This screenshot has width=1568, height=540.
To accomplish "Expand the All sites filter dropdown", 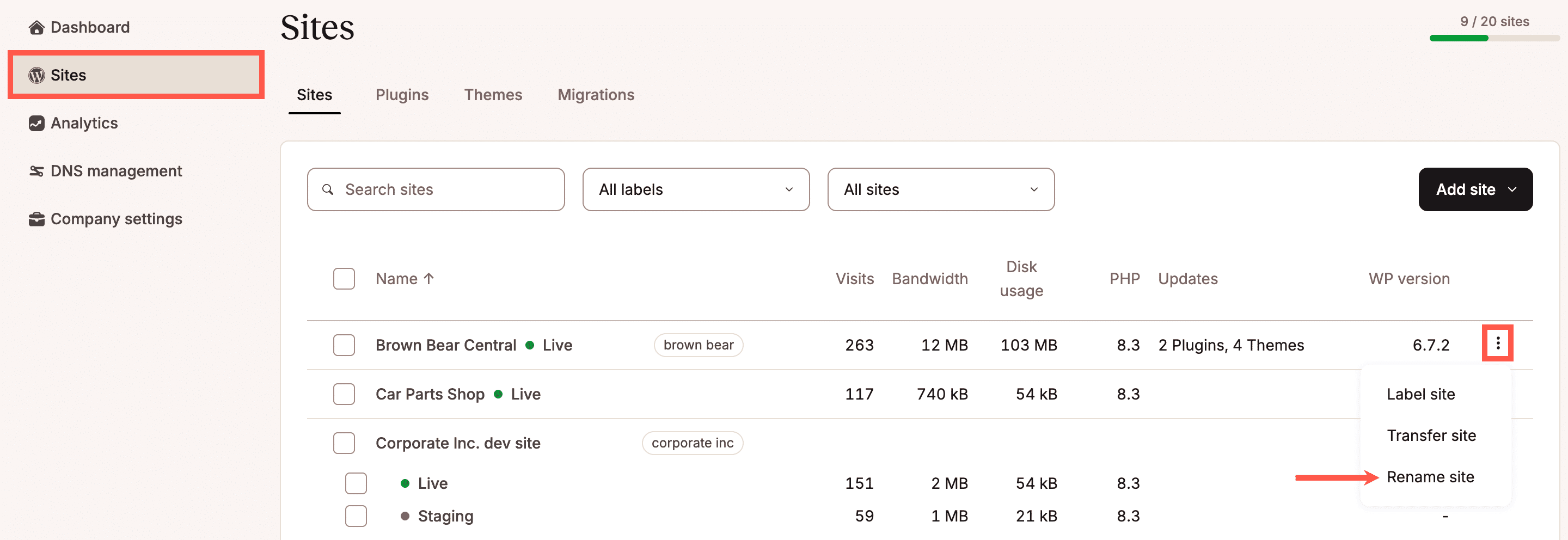I will [x=940, y=189].
